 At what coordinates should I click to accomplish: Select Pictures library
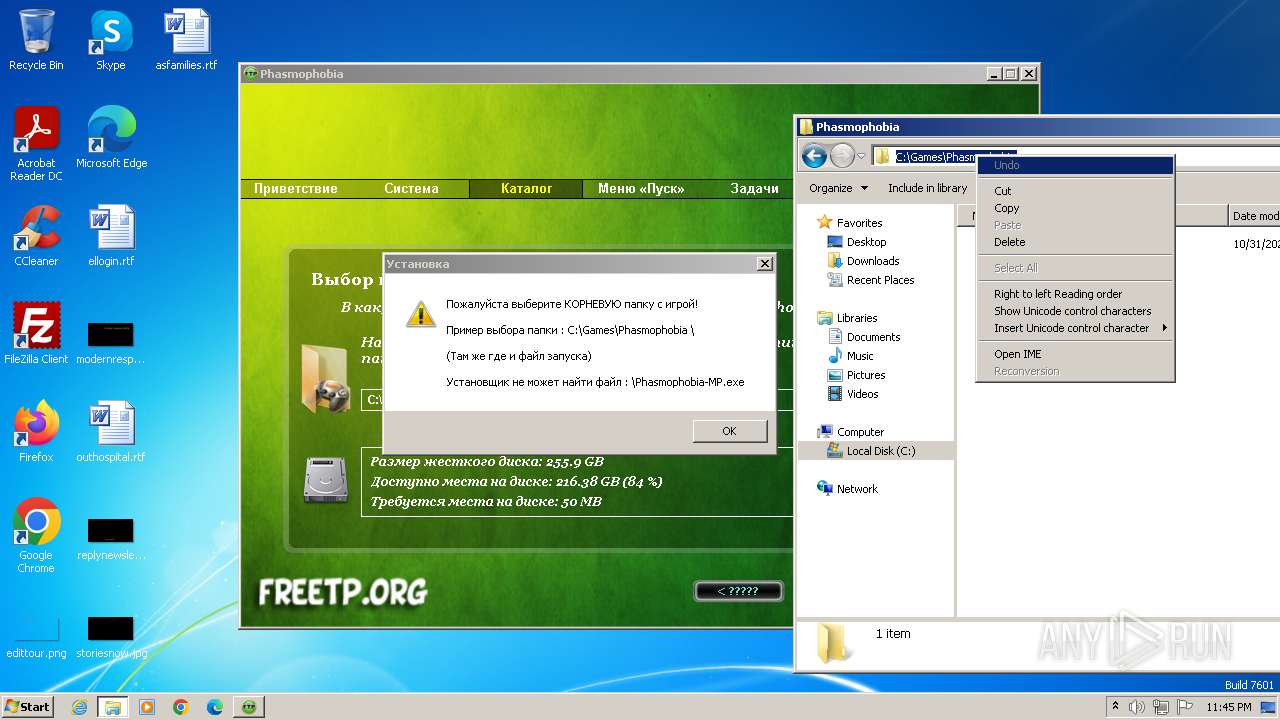865,375
